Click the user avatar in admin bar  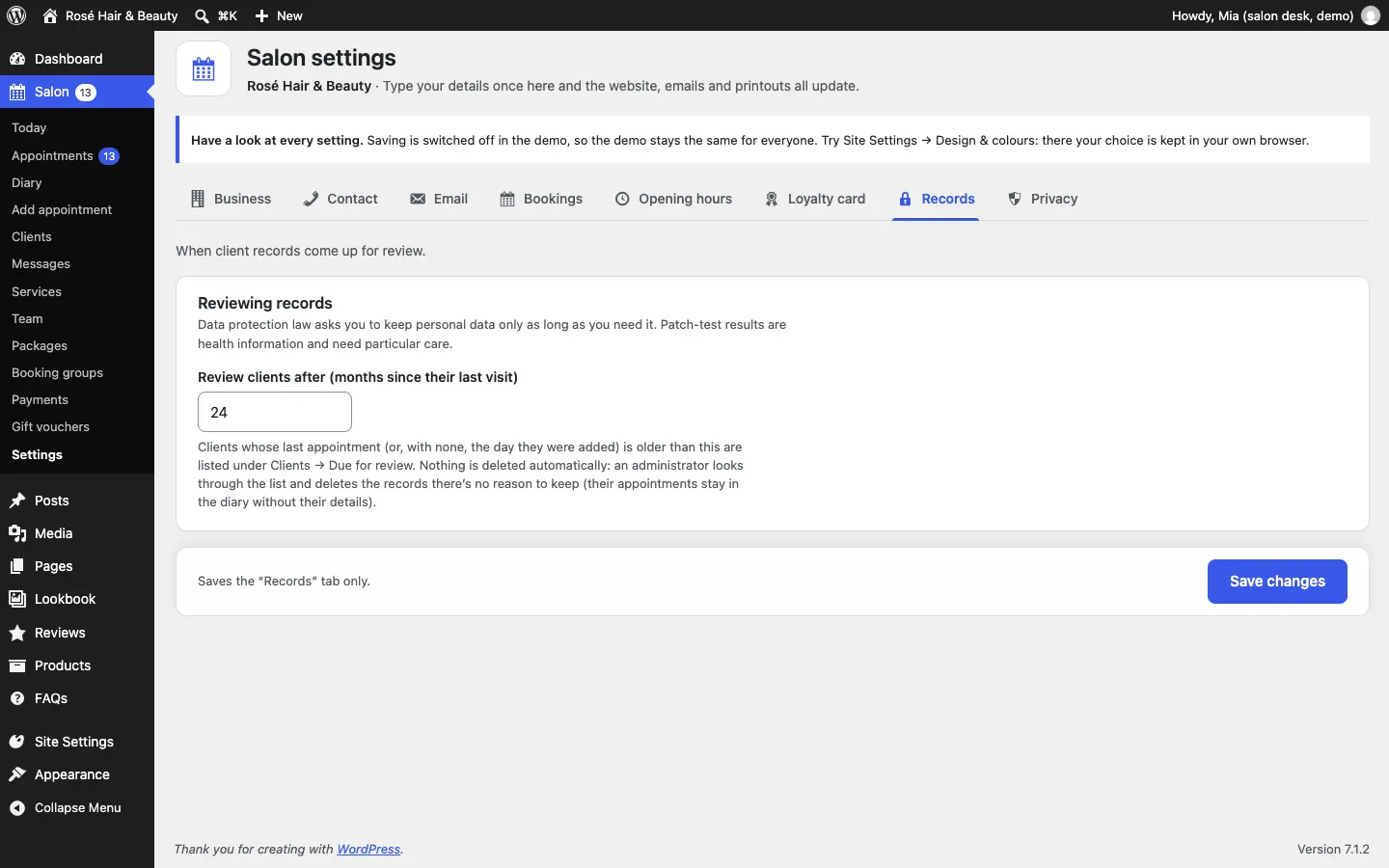point(1371,15)
